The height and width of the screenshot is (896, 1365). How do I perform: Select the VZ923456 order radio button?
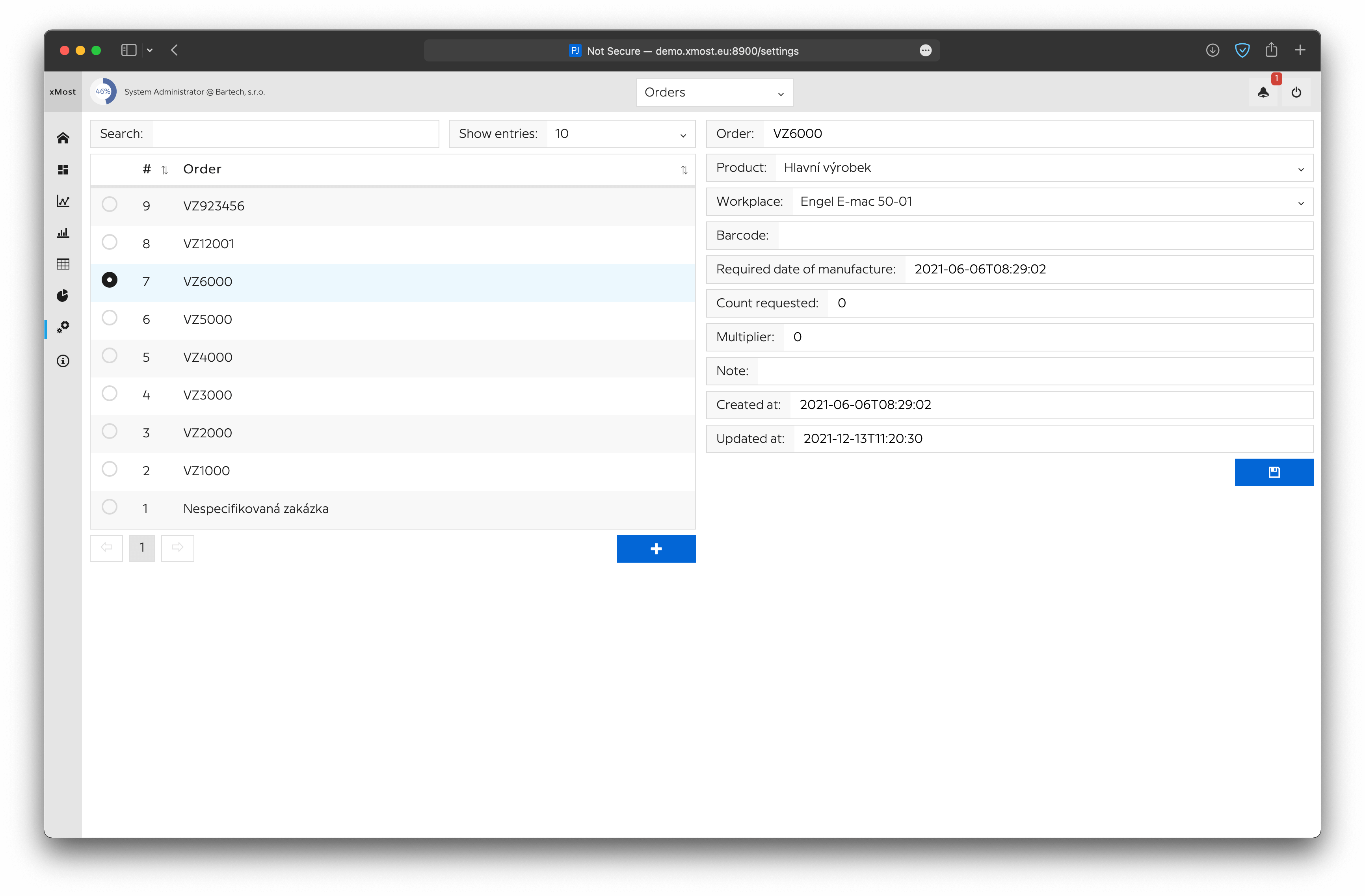point(110,205)
